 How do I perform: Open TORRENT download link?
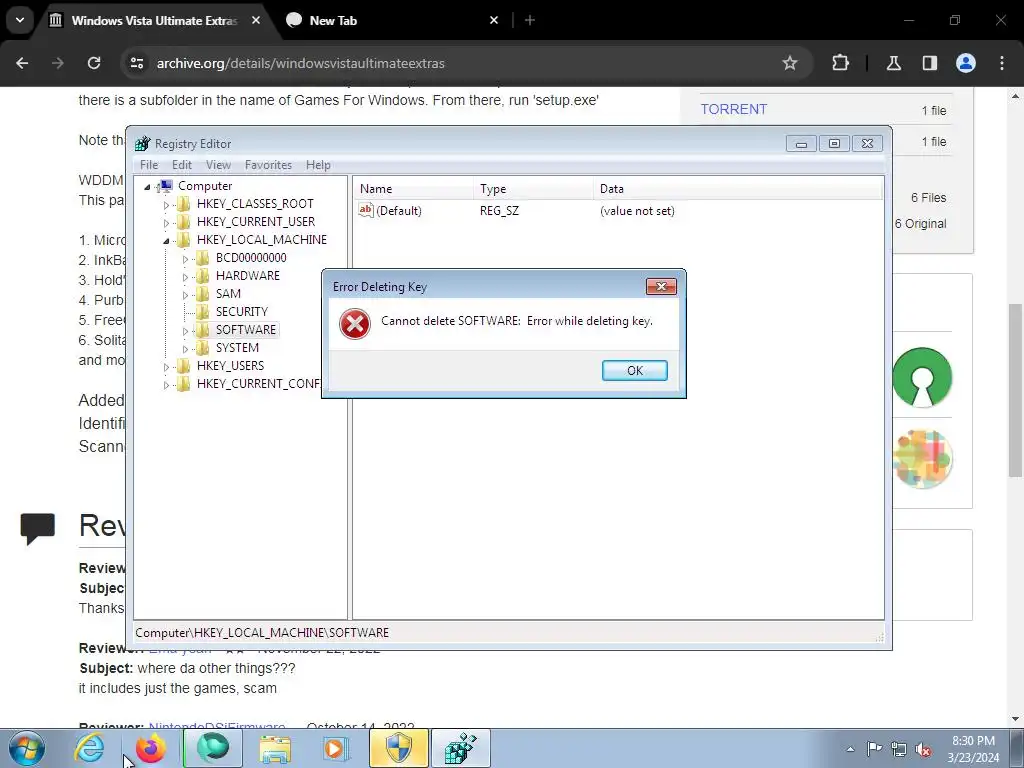click(x=733, y=109)
